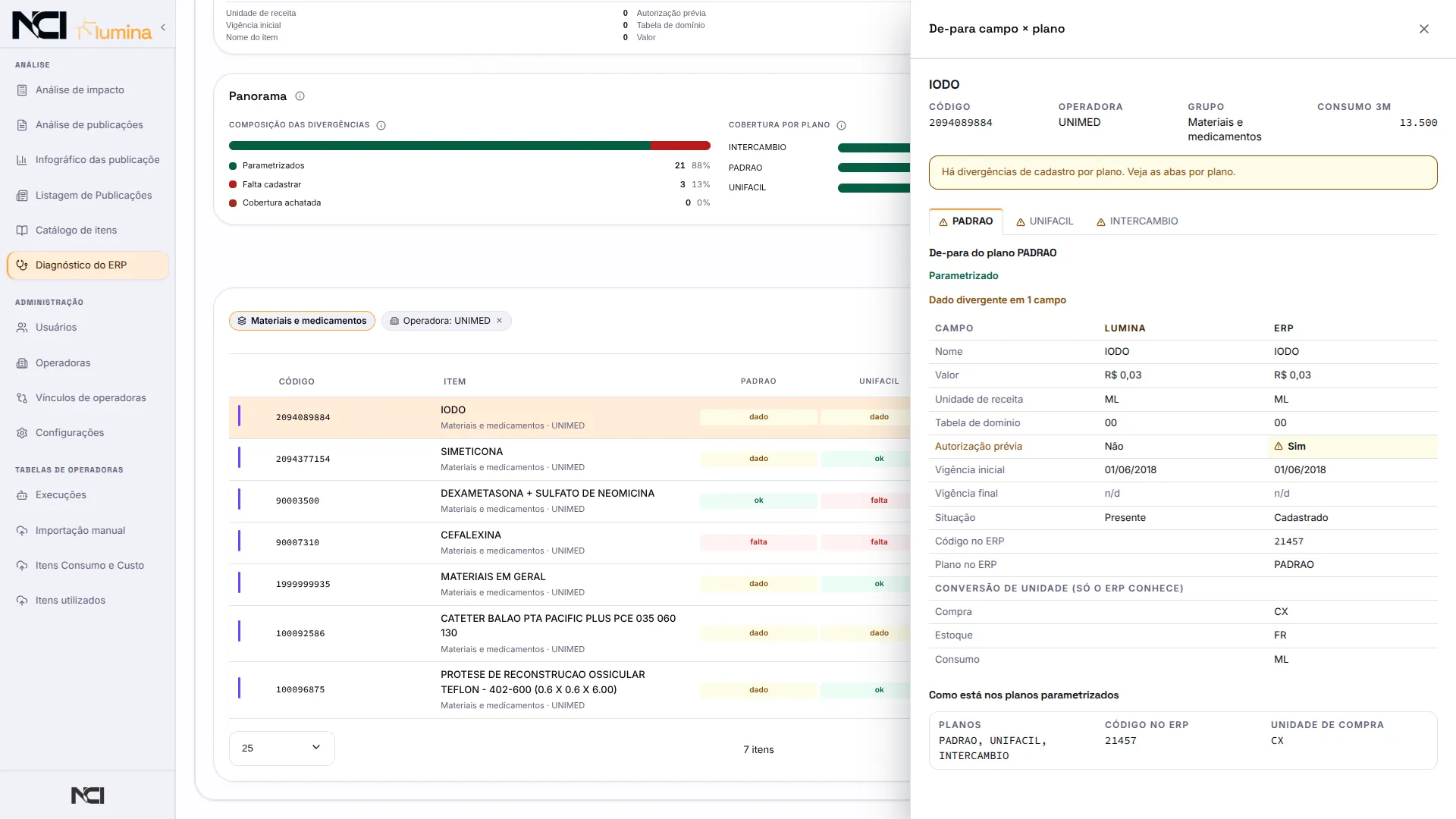Remove the Operadora: UNIMED filter chip
The width and height of the screenshot is (1456, 819).
[500, 321]
